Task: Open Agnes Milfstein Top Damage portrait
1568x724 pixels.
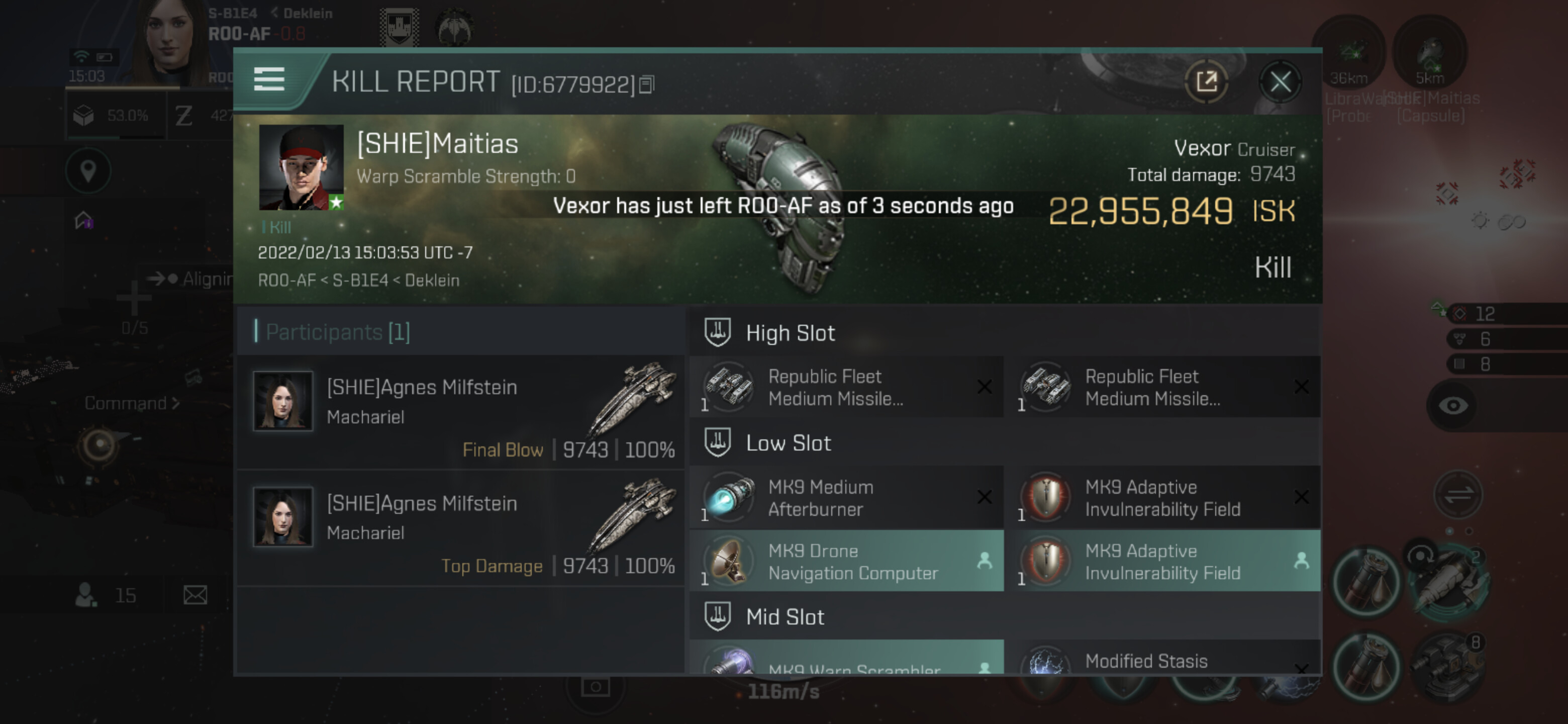Action: point(283,516)
